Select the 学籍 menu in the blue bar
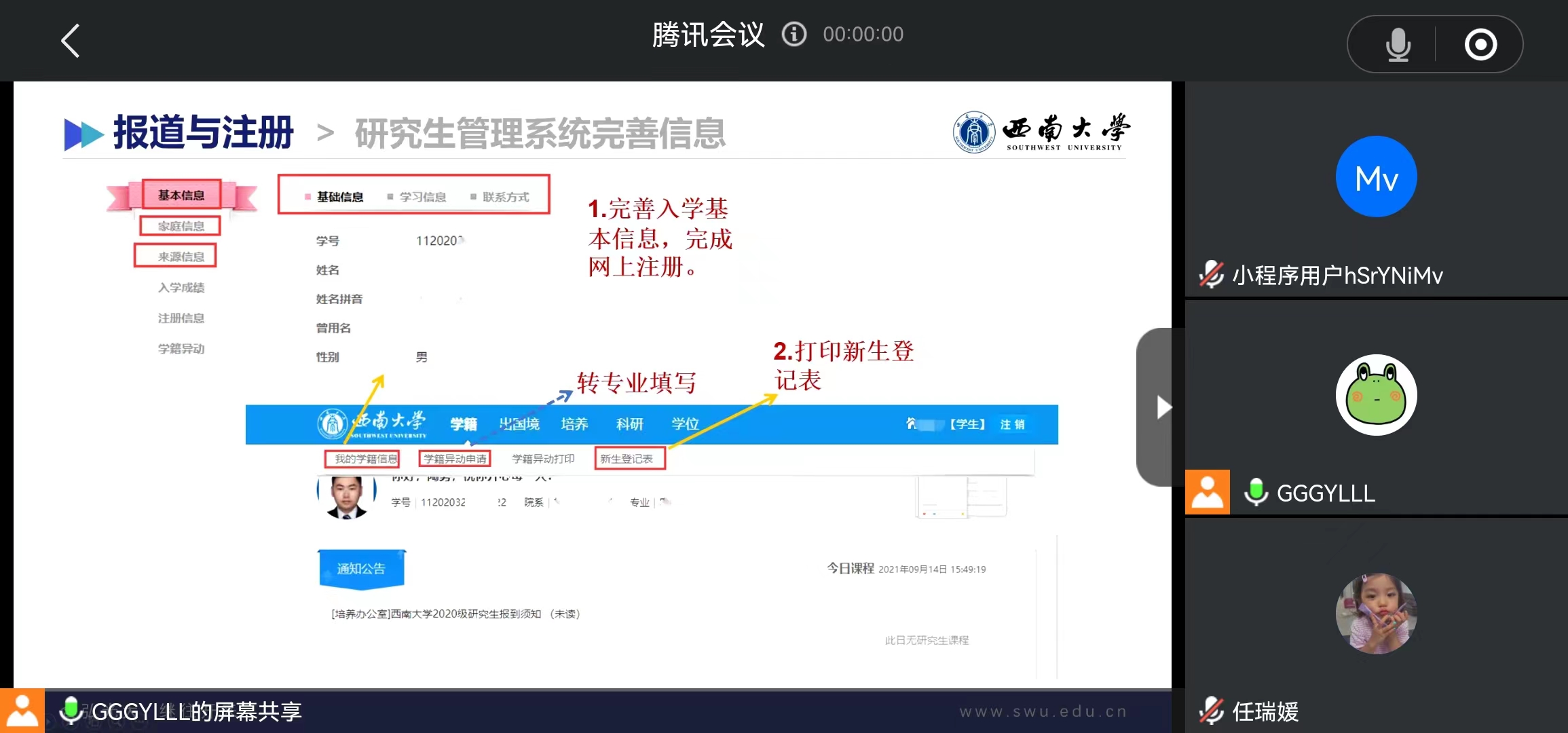This screenshot has height=733, width=1568. click(x=464, y=424)
